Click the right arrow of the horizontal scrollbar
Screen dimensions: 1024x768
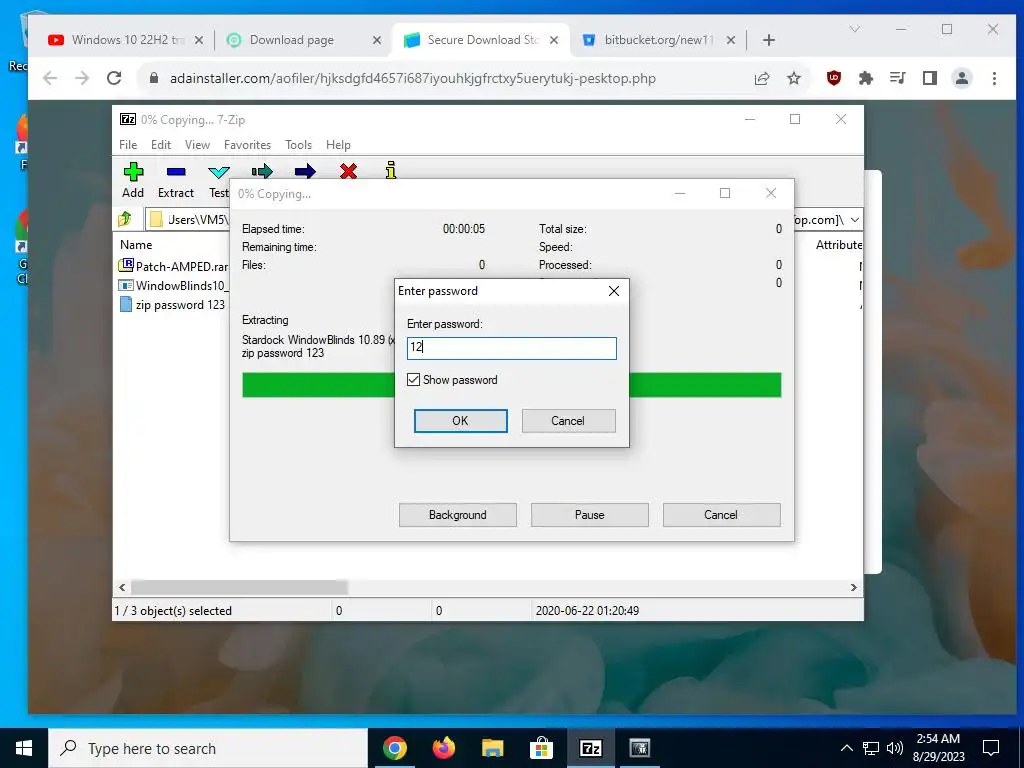point(853,587)
